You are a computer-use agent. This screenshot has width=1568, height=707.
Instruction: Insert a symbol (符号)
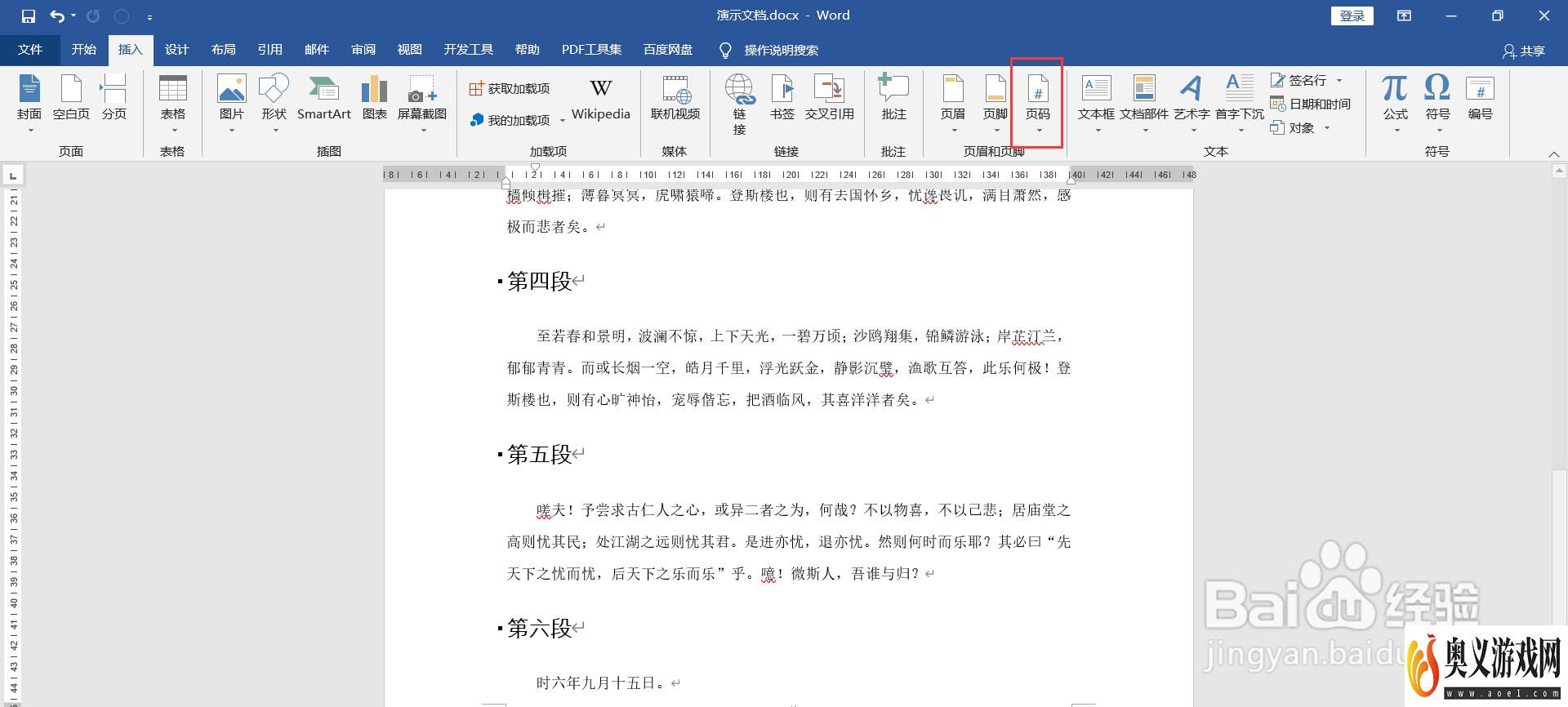coord(1438,104)
